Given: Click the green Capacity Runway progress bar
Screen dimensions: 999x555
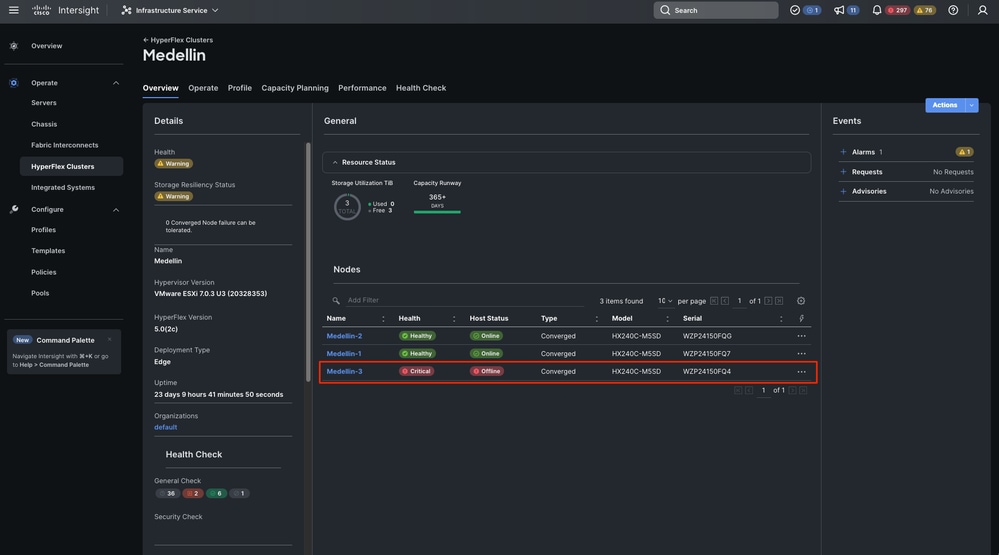Looking at the screenshot, I should (437, 212).
